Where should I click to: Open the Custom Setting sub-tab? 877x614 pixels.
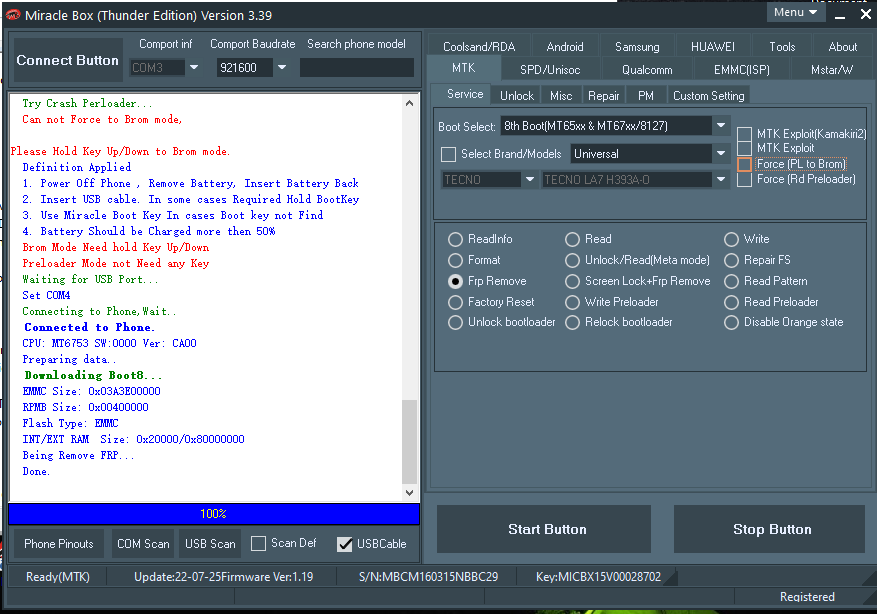pyautogui.click(x=709, y=96)
